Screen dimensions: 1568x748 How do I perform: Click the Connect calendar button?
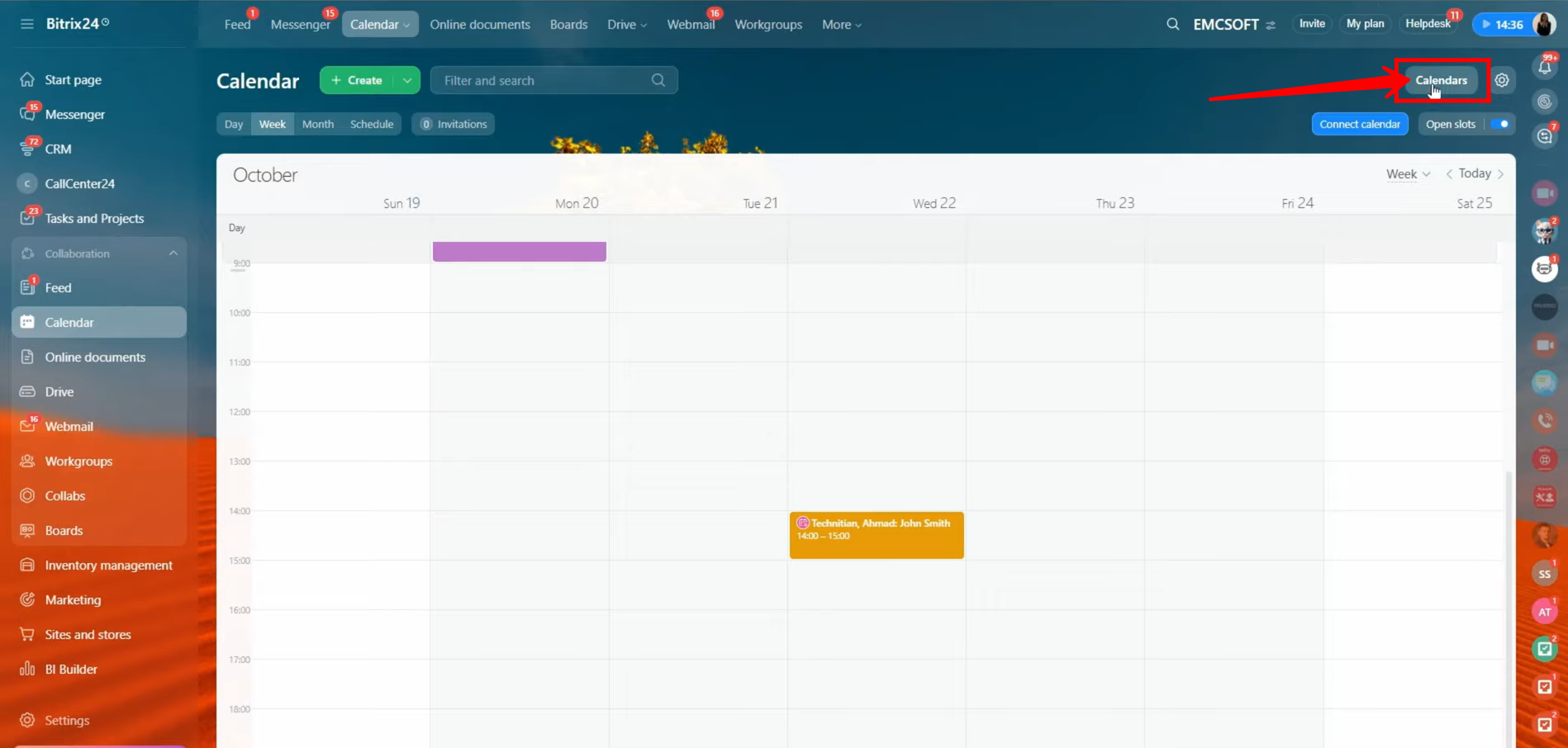pos(1359,124)
